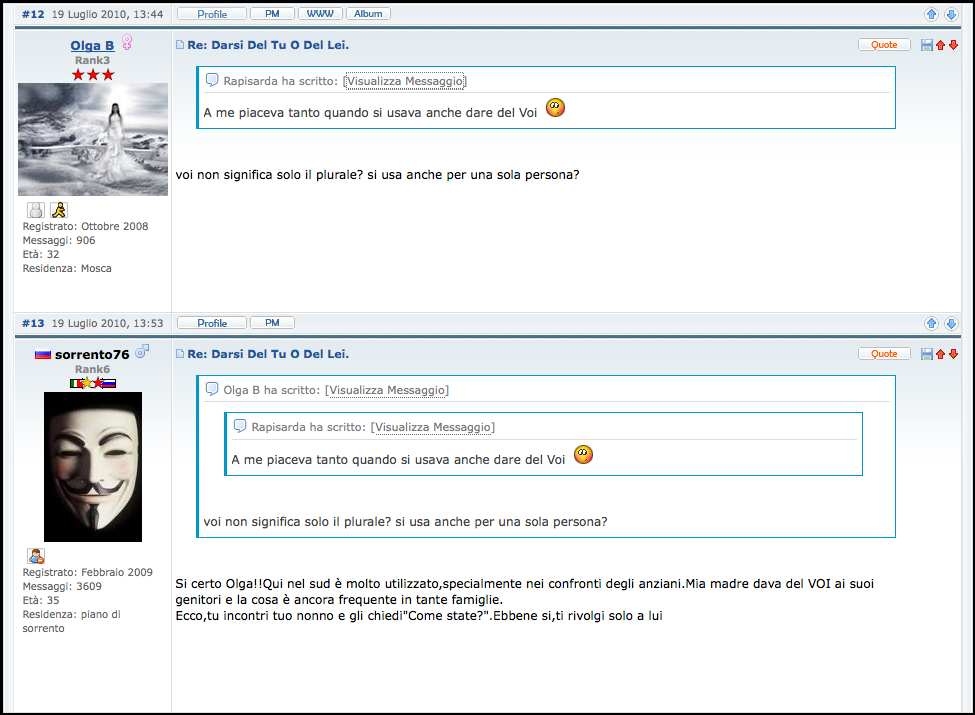Open Olga B's WWW website button

(320, 14)
